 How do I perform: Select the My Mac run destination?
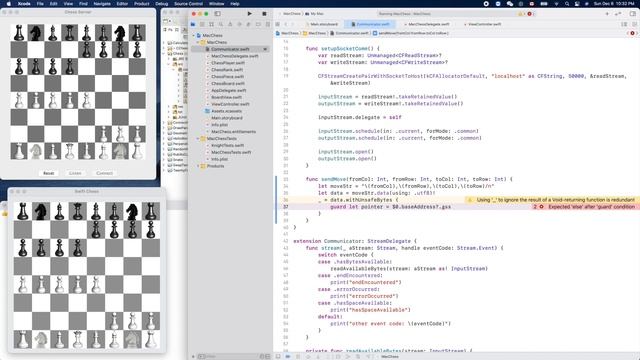(x=315, y=14)
